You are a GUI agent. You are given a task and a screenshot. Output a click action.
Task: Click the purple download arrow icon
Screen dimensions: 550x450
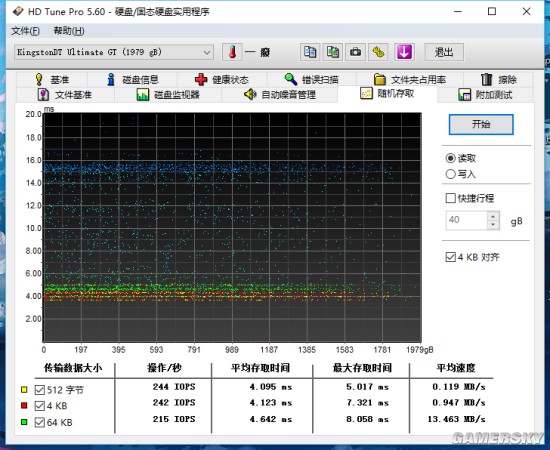404,52
